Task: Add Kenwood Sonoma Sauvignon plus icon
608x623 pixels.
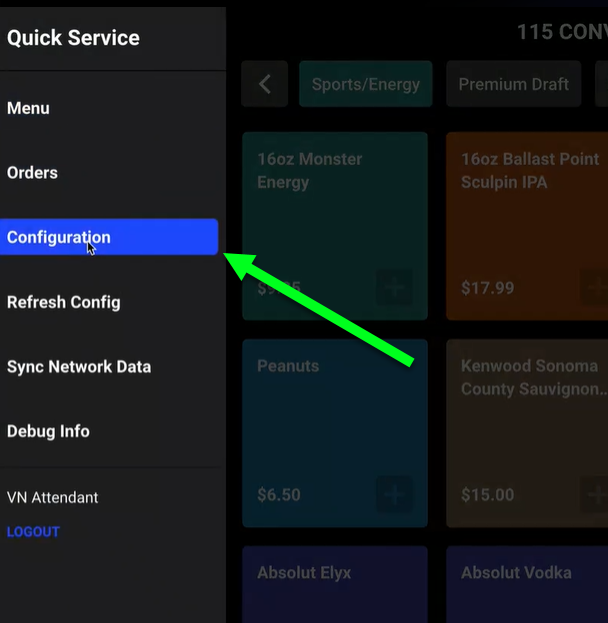Action: [x=594, y=494]
